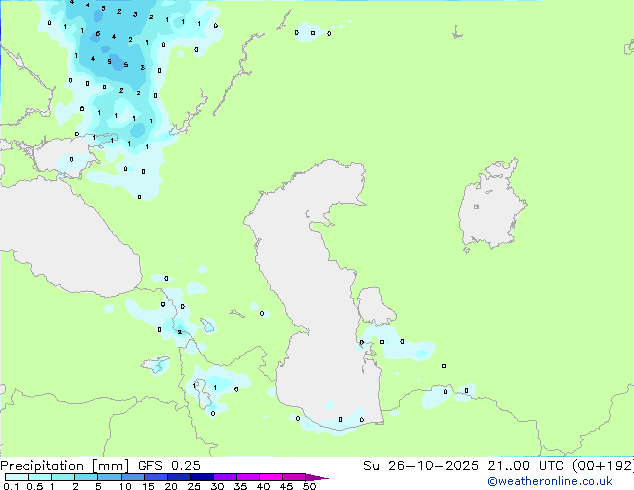This screenshot has height=490, width=634.
Task: Click the "50" legend scale label
Action: (x=309, y=486)
